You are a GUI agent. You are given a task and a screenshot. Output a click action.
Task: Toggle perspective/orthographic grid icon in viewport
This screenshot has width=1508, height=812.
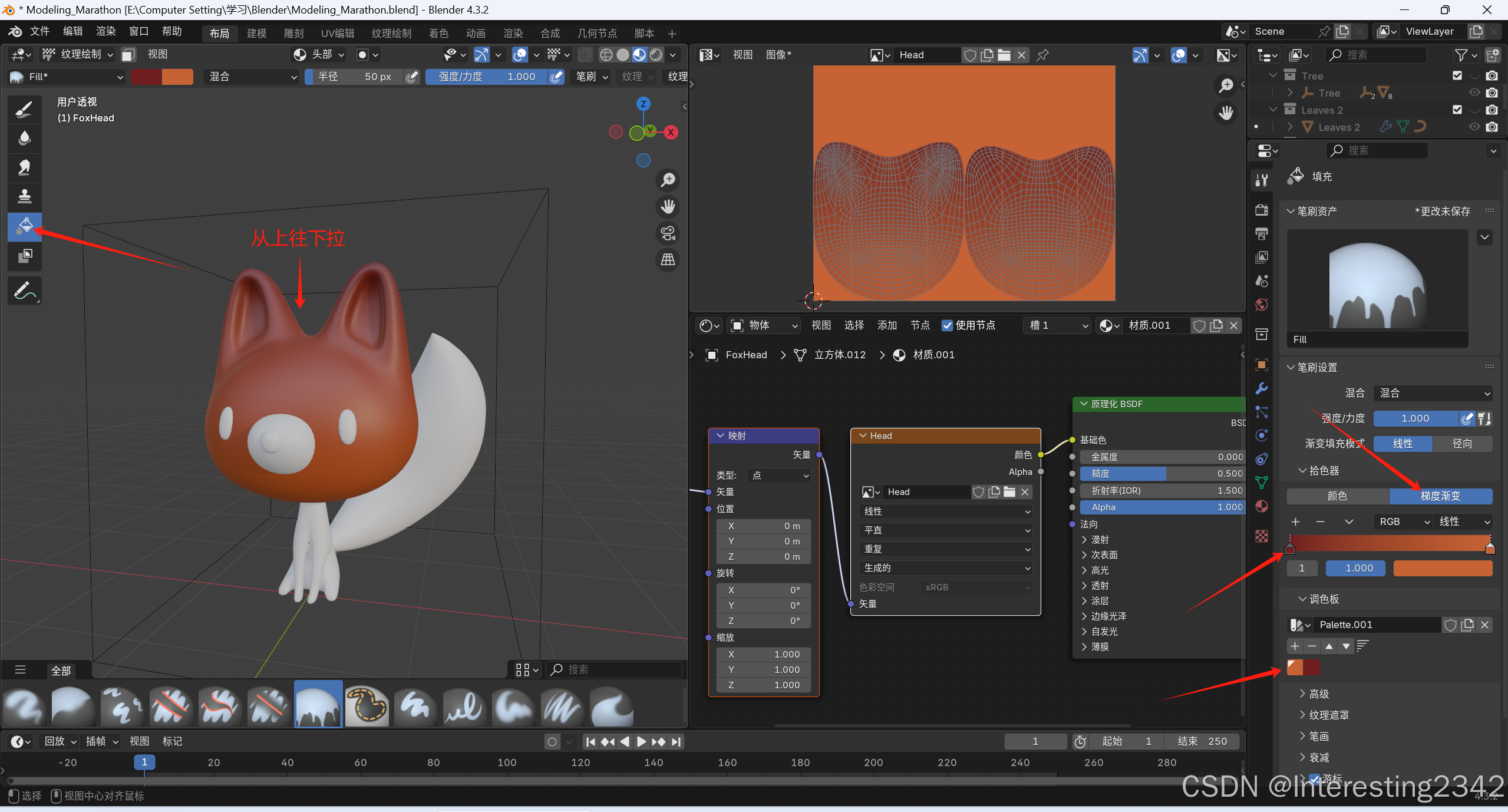[x=668, y=260]
